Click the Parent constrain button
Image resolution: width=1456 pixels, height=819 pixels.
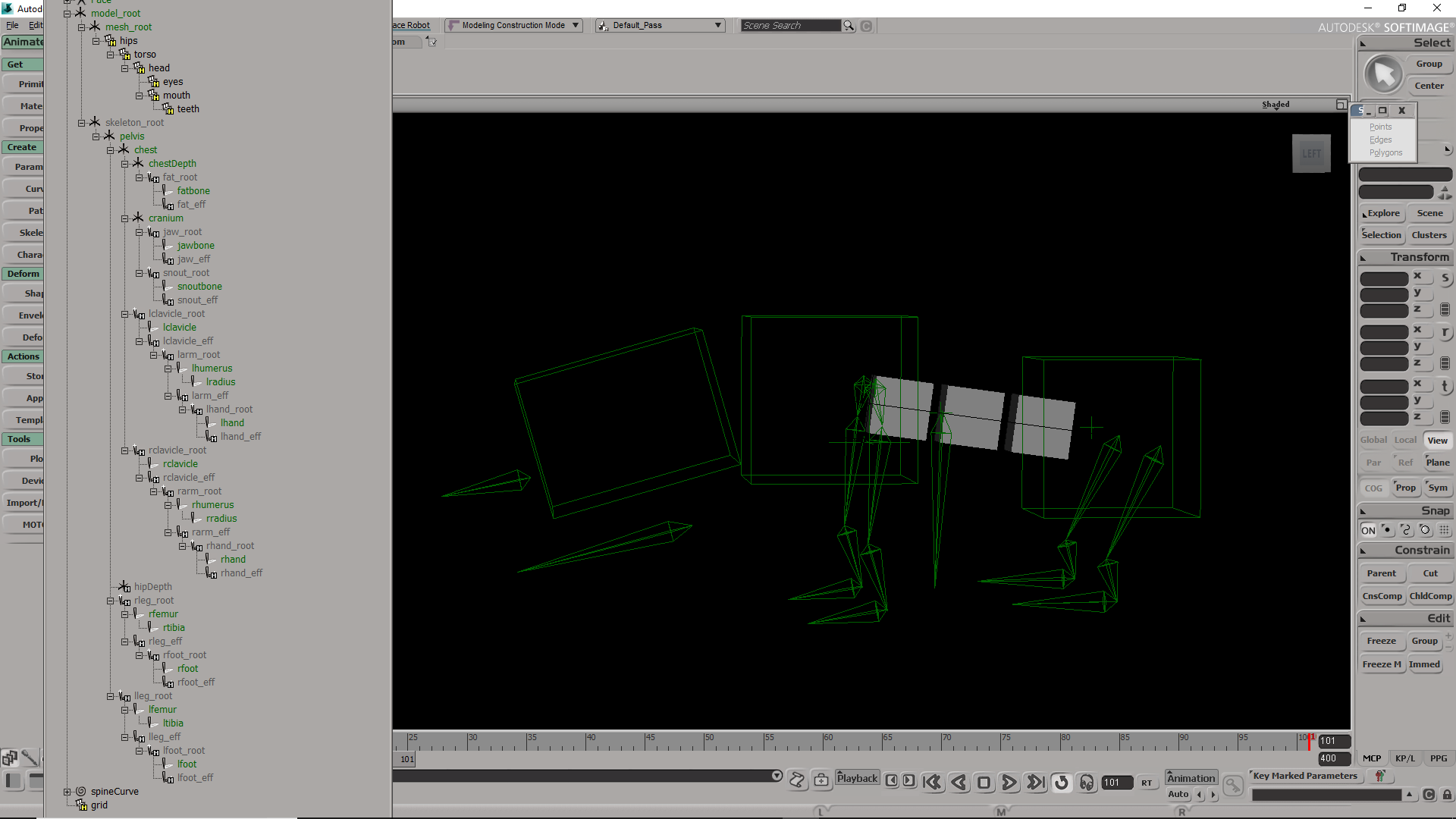click(1382, 573)
